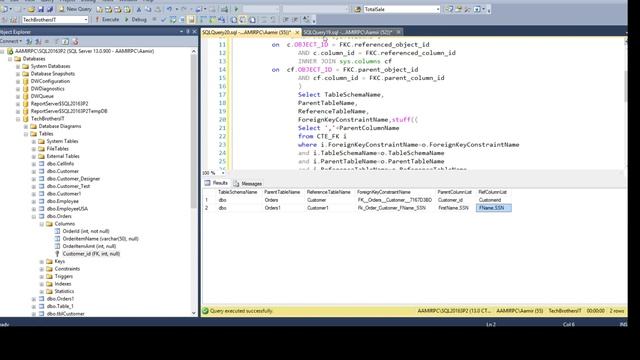Click the Parse query checkmark icon
The image size is (640, 360).
[x=163, y=19]
